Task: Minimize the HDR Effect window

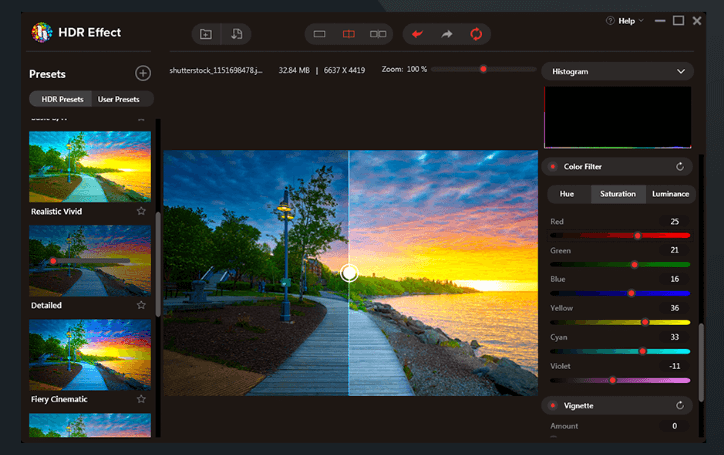Action: click(x=660, y=21)
